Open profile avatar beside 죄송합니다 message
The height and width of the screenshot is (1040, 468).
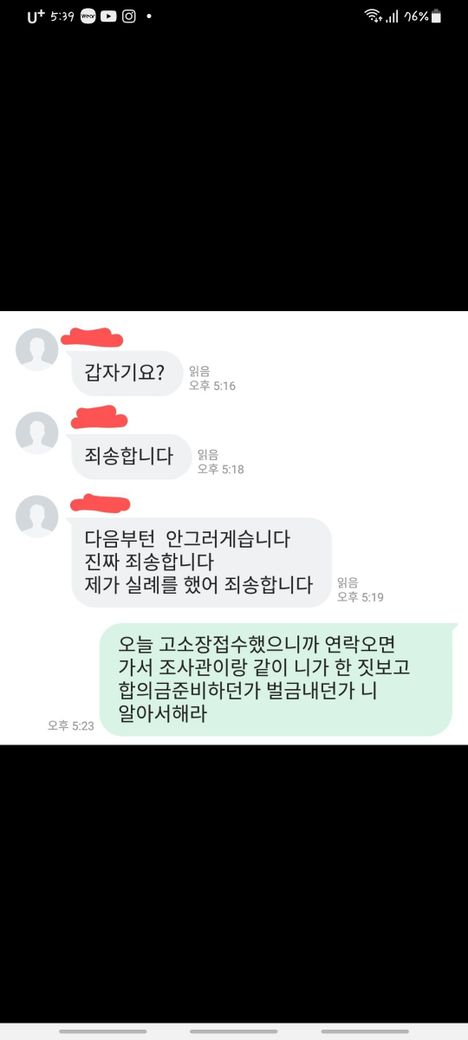36,433
